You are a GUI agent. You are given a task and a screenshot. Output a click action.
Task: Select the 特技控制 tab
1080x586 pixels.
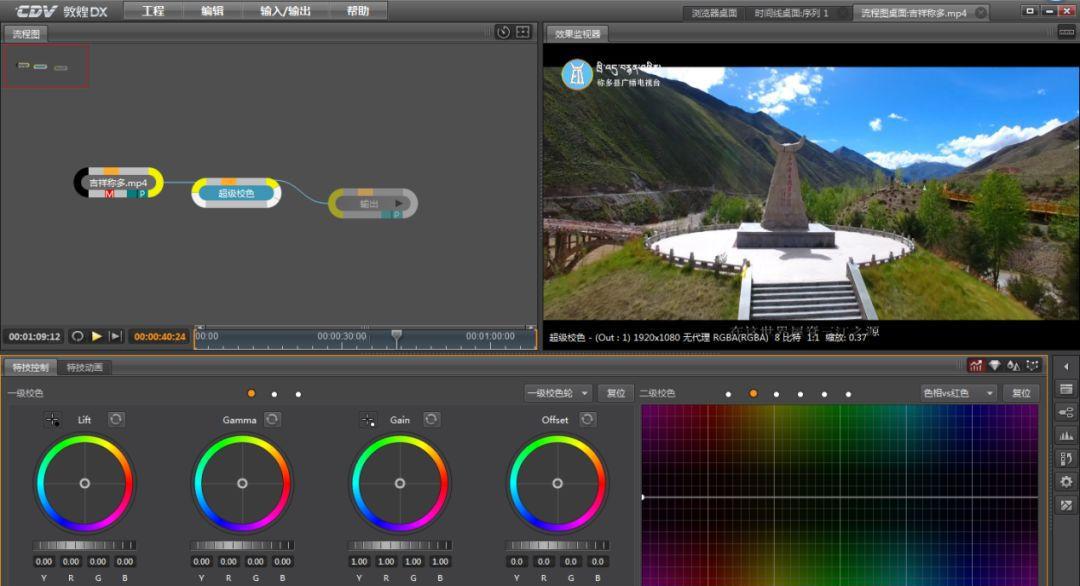(30, 367)
